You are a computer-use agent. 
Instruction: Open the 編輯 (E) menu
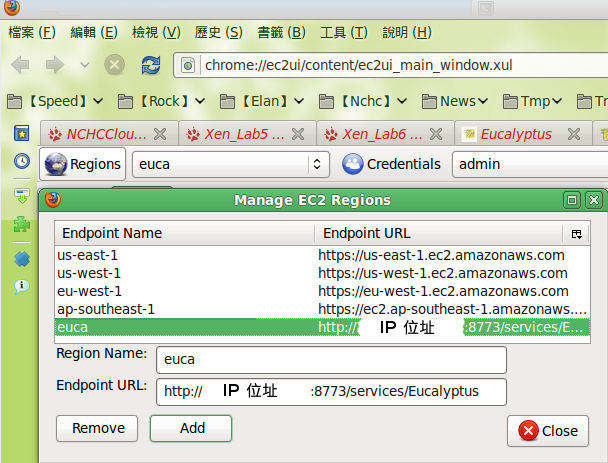click(94, 32)
